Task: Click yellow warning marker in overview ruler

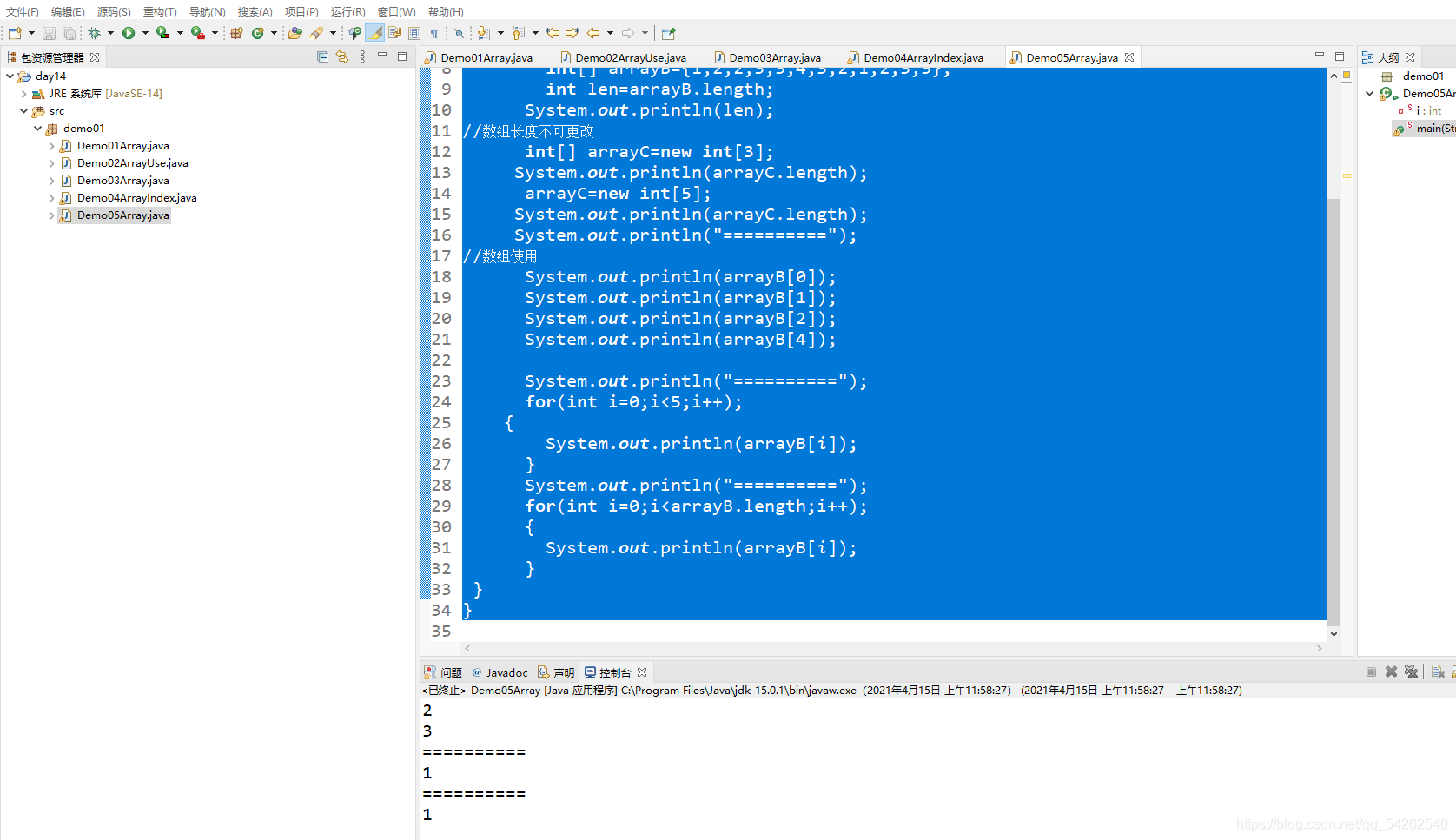Action: [x=1347, y=175]
